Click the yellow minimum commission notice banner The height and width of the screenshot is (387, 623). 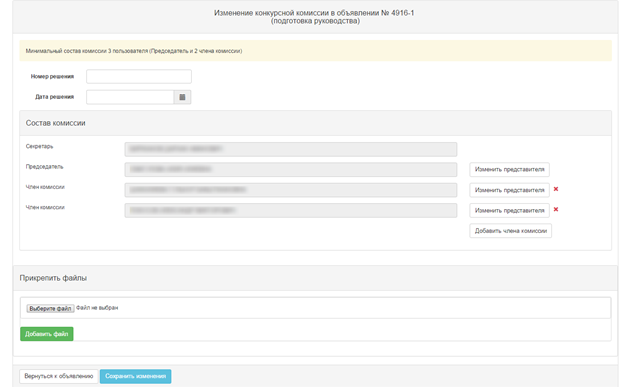point(315,50)
